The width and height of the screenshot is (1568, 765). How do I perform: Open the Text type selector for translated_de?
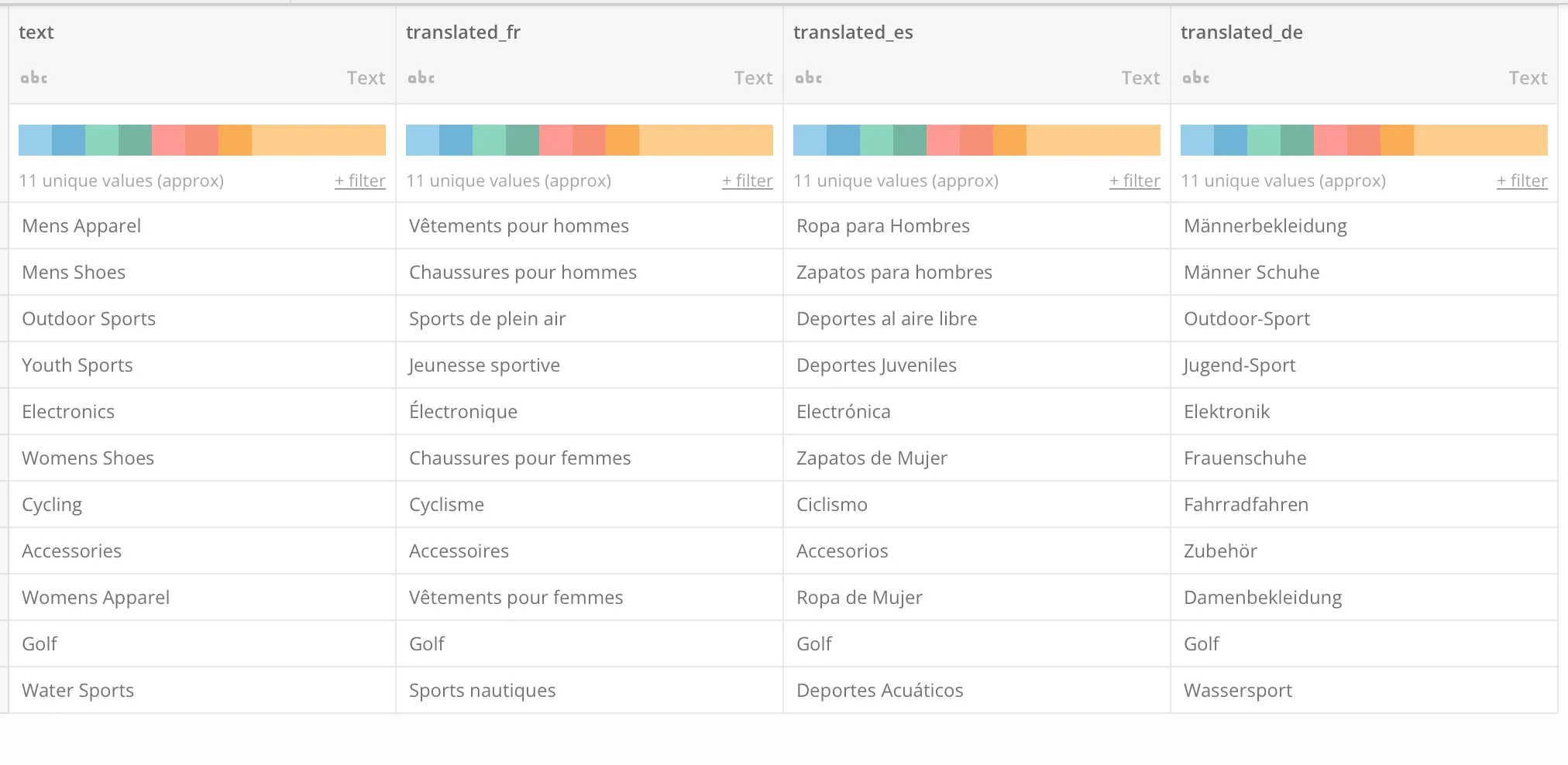coord(1528,78)
